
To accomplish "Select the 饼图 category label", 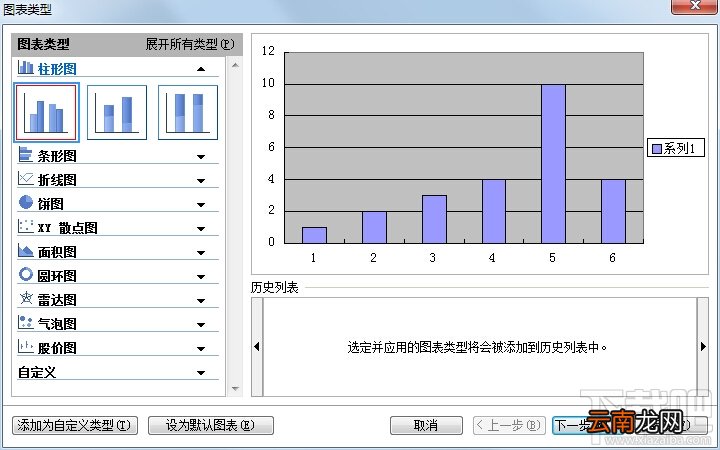I will pyautogui.click(x=51, y=204).
